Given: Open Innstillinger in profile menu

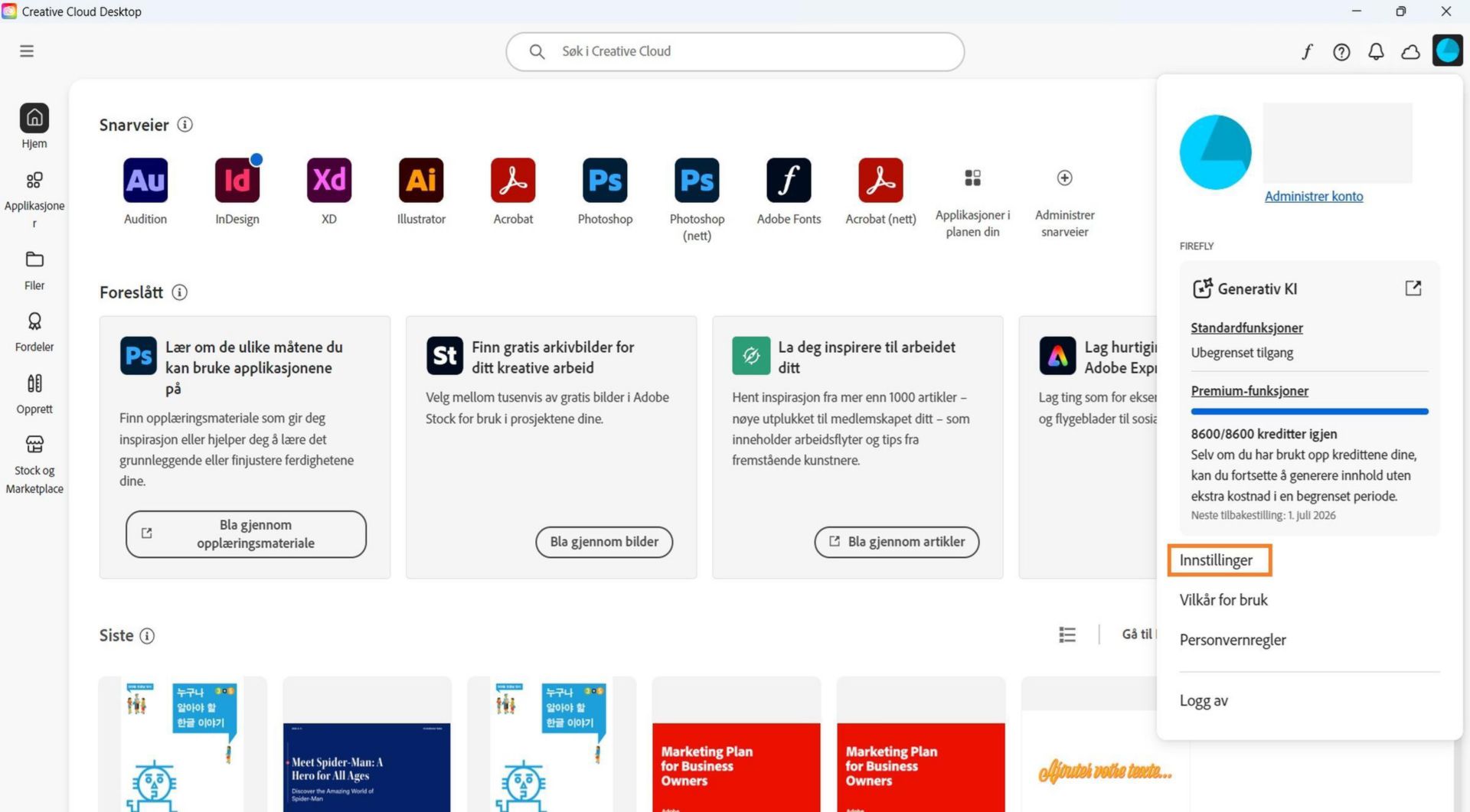Looking at the screenshot, I should pos(1216,560).
